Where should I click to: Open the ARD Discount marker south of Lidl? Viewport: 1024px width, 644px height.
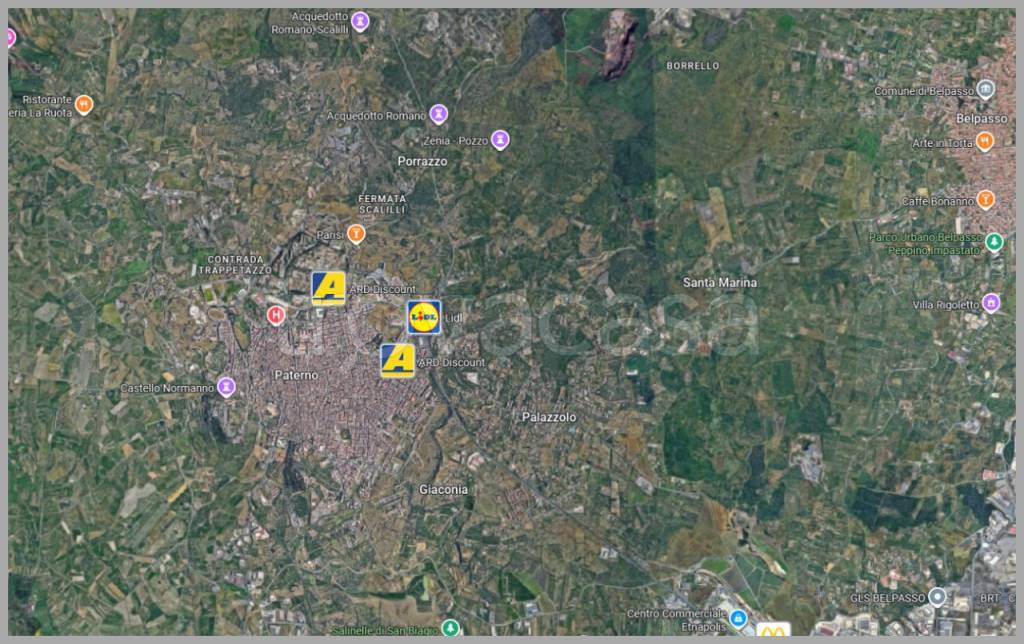point(397,360)
